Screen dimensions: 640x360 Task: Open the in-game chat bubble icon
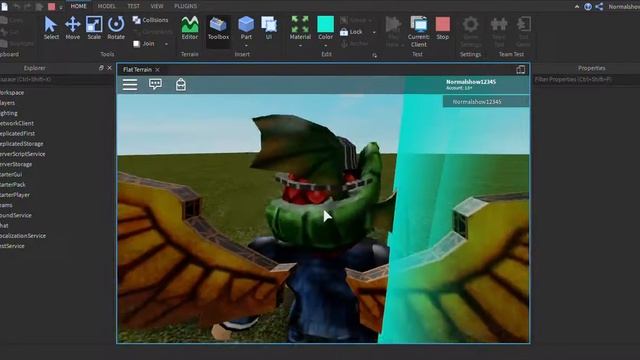(155, 84)
